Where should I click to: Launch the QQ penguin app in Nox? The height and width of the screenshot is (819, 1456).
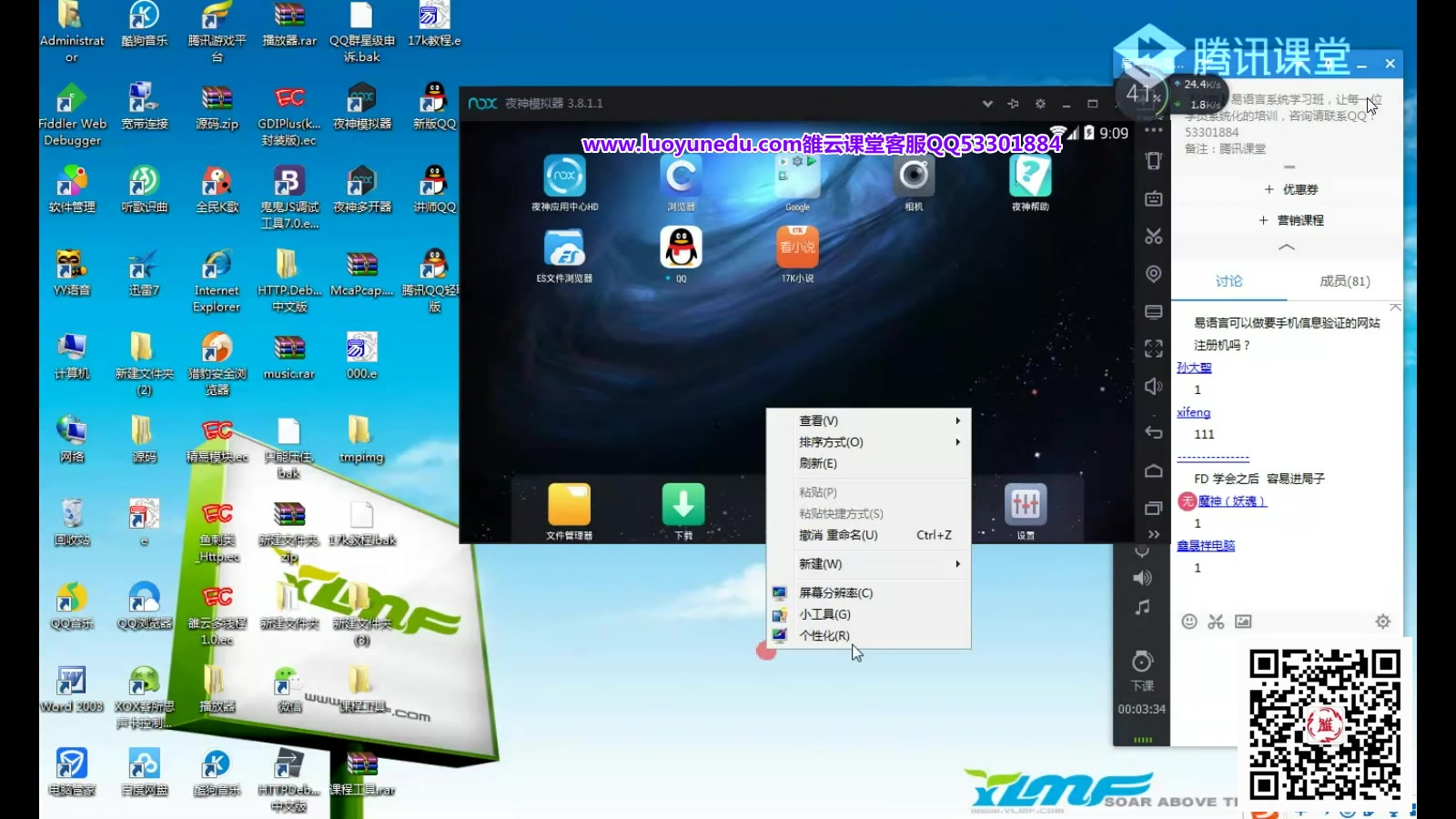(681, 248)
